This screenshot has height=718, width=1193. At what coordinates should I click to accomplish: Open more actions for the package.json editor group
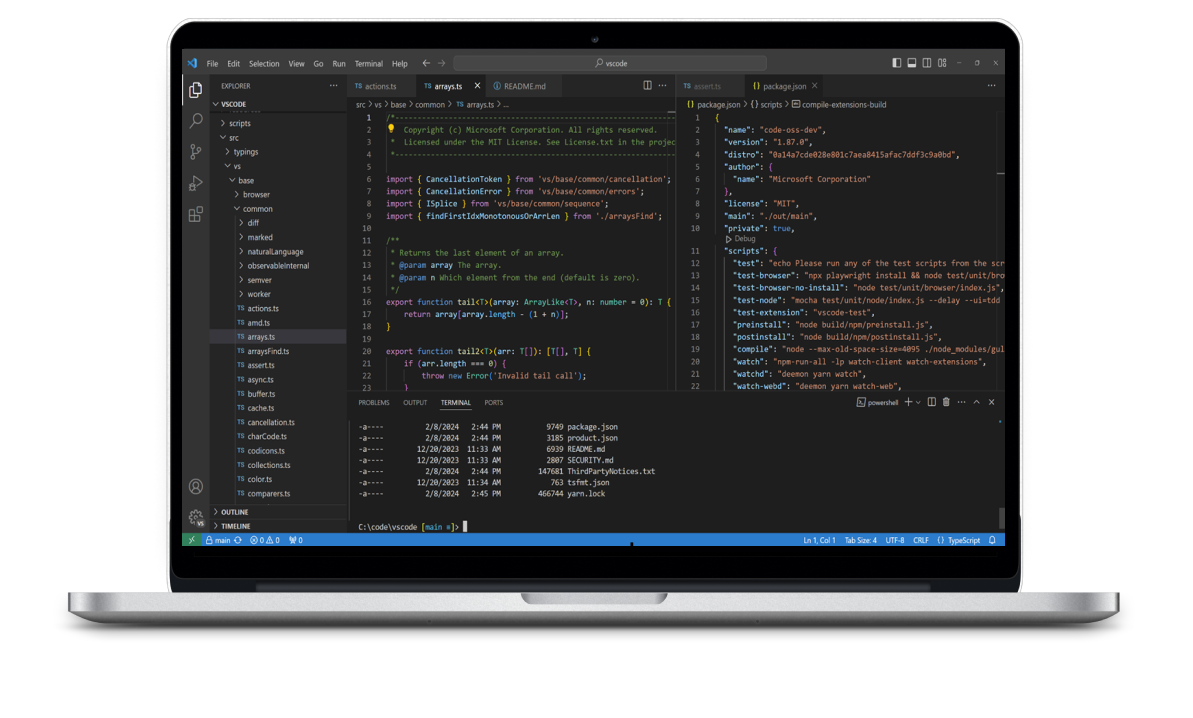tap(991, 86)
